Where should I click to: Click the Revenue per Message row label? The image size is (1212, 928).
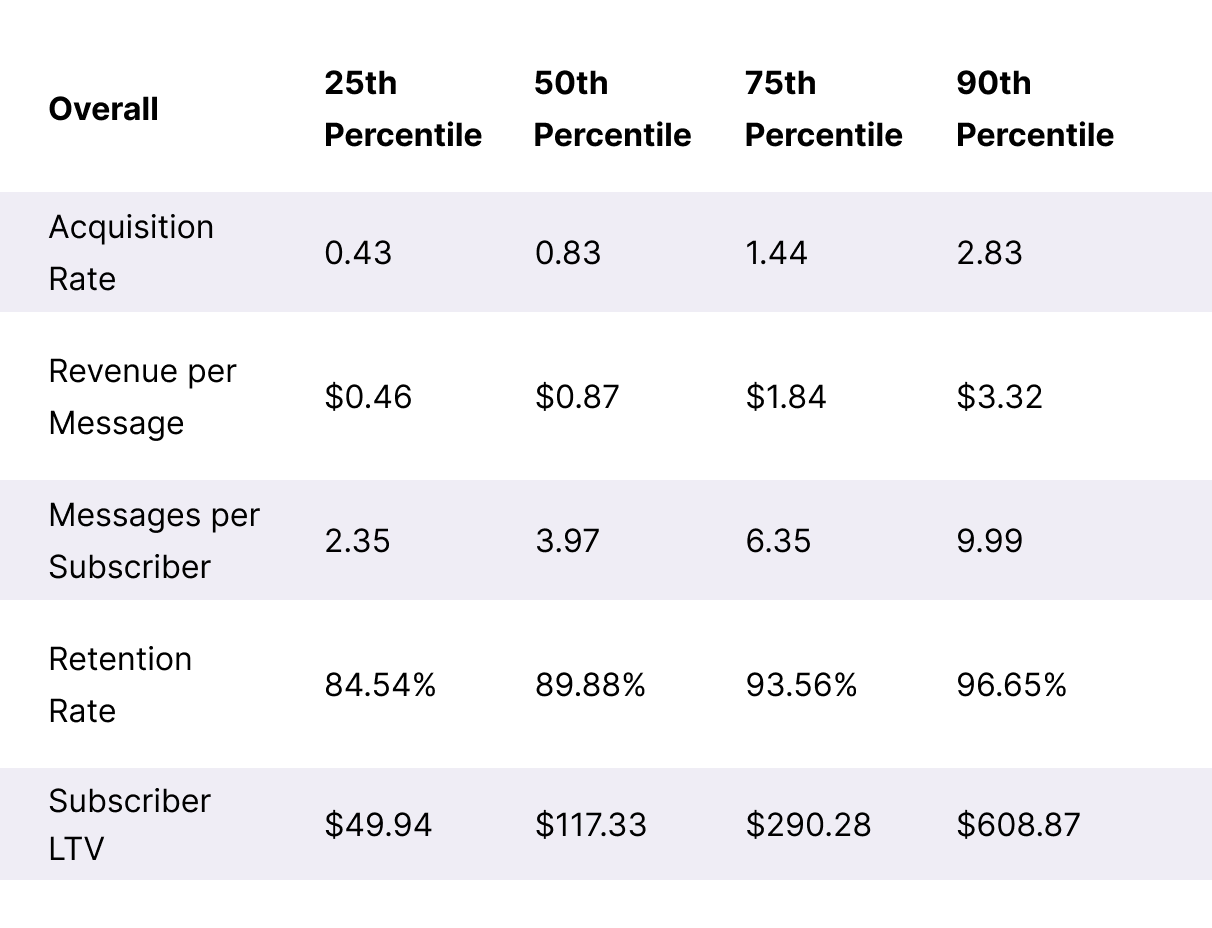(x=142, y=397)
